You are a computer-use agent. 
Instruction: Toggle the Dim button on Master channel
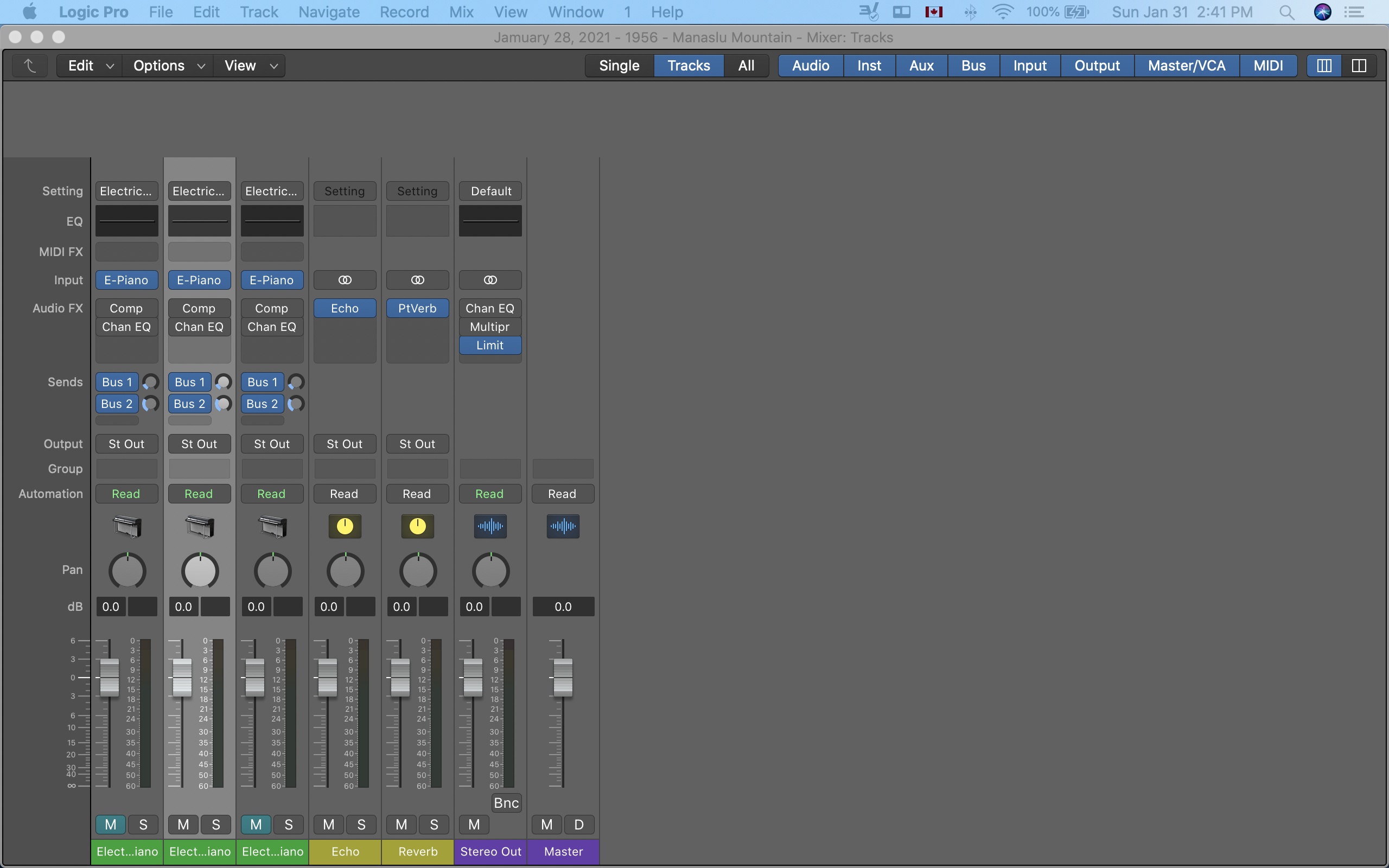coord(579,825)
